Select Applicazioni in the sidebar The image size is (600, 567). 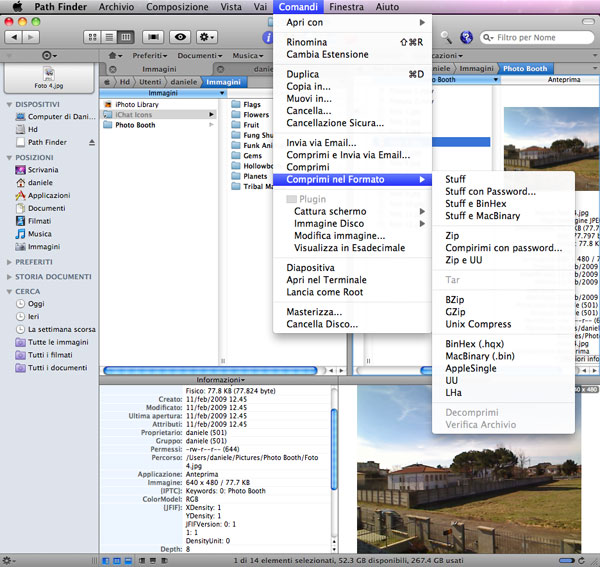click(x=49, y=195)
